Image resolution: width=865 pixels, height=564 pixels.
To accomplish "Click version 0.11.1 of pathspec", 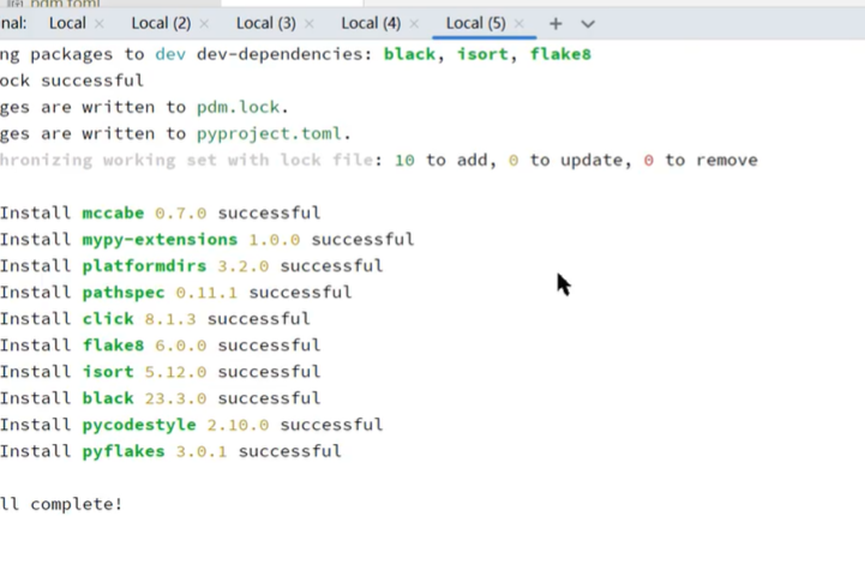I will point(206,292).
